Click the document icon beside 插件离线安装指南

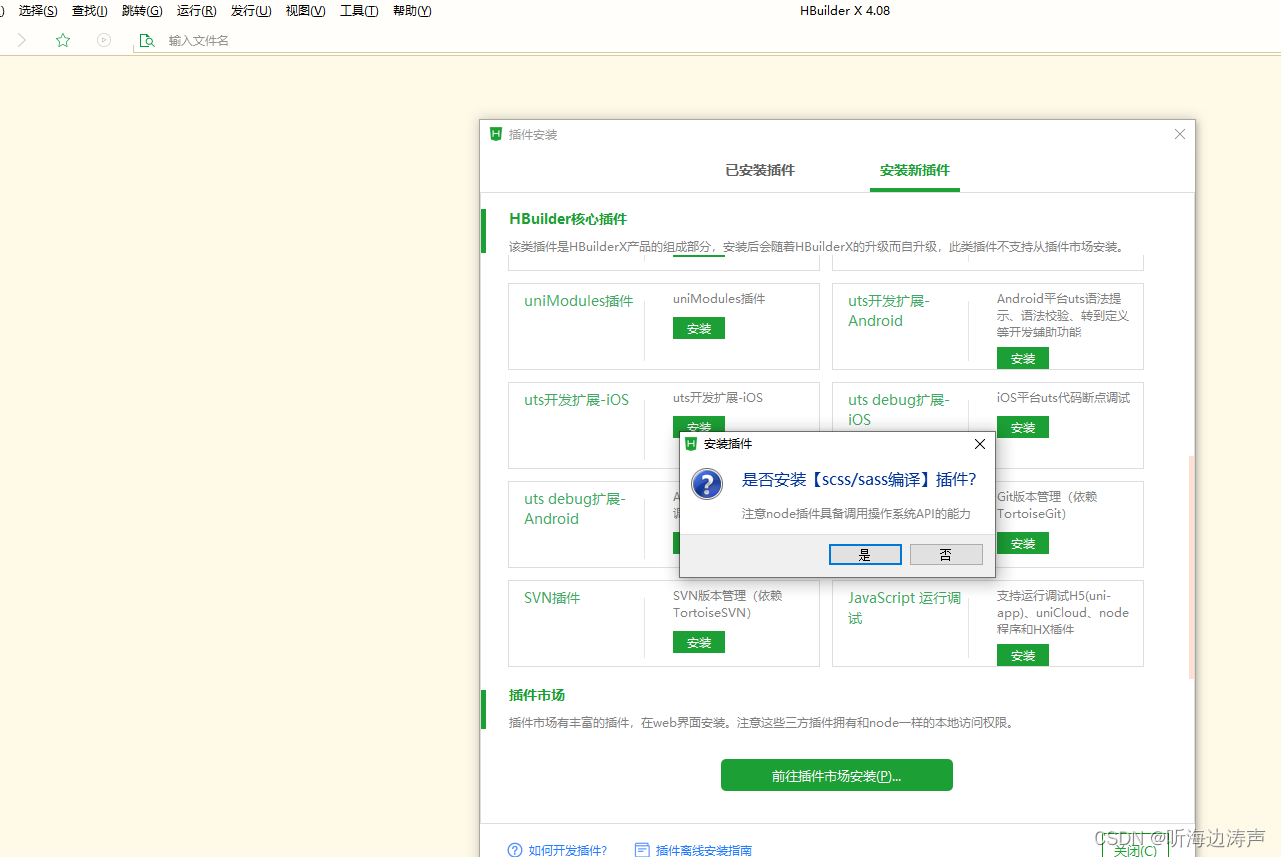642,850
